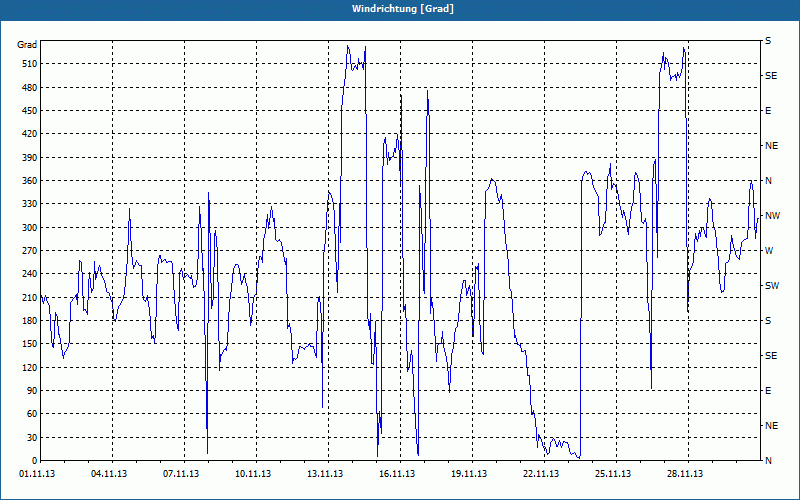Screen dimensions: 800x500
Task: Click the date label 28.11.13
Action: coord(685,474)
